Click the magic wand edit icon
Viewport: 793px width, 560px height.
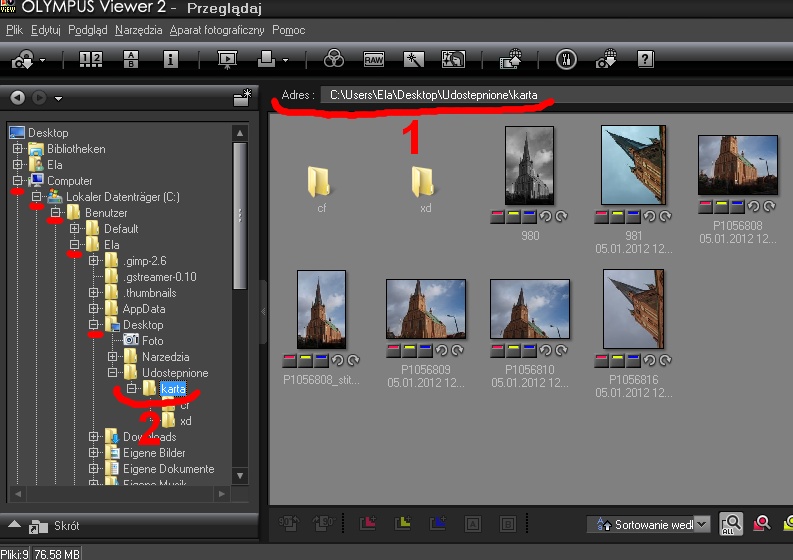pos(413,60)
